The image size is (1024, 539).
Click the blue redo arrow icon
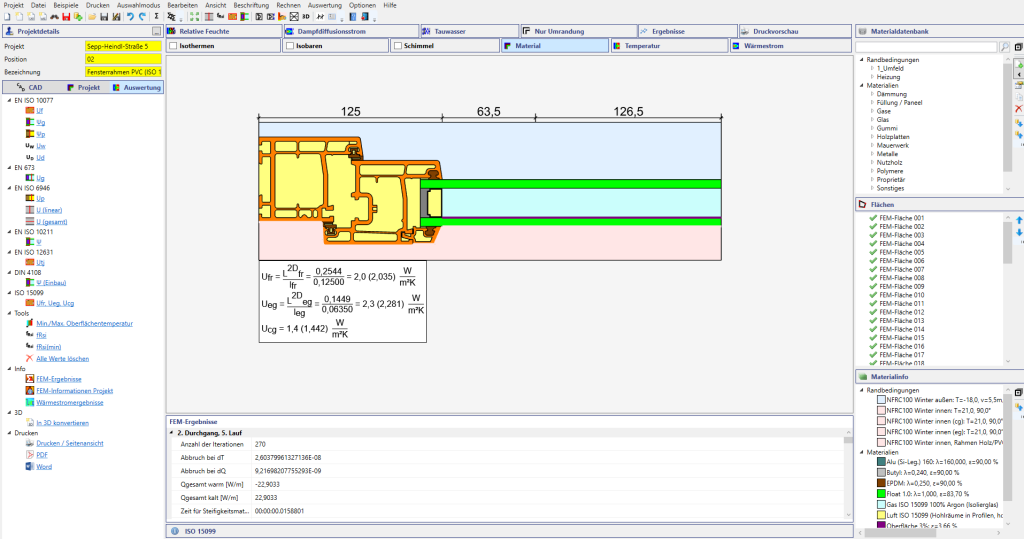[x=142, y=16]
